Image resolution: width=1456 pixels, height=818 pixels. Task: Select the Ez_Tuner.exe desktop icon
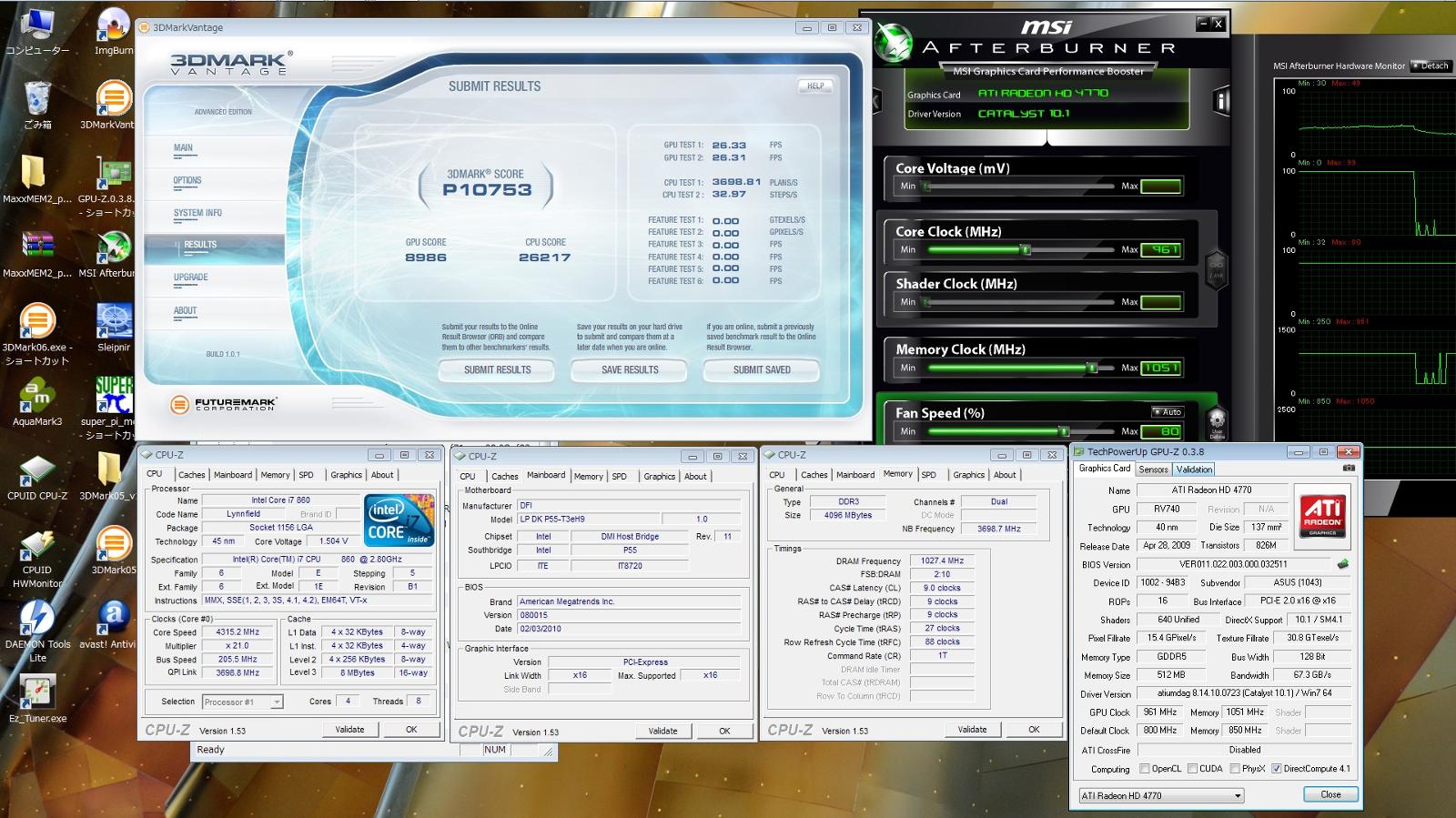pyautogui.click(x=37, y=699)
